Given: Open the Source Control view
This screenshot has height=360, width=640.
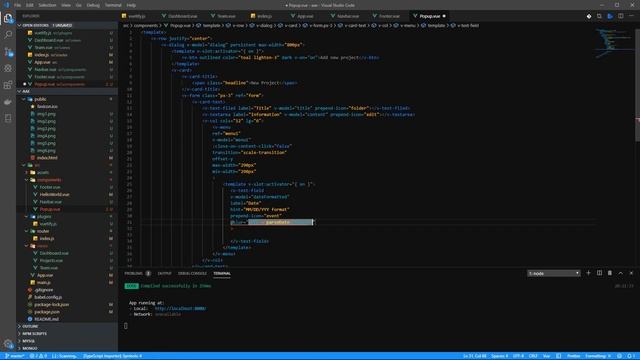Looking at the screenshot, I should click(8, 51).
